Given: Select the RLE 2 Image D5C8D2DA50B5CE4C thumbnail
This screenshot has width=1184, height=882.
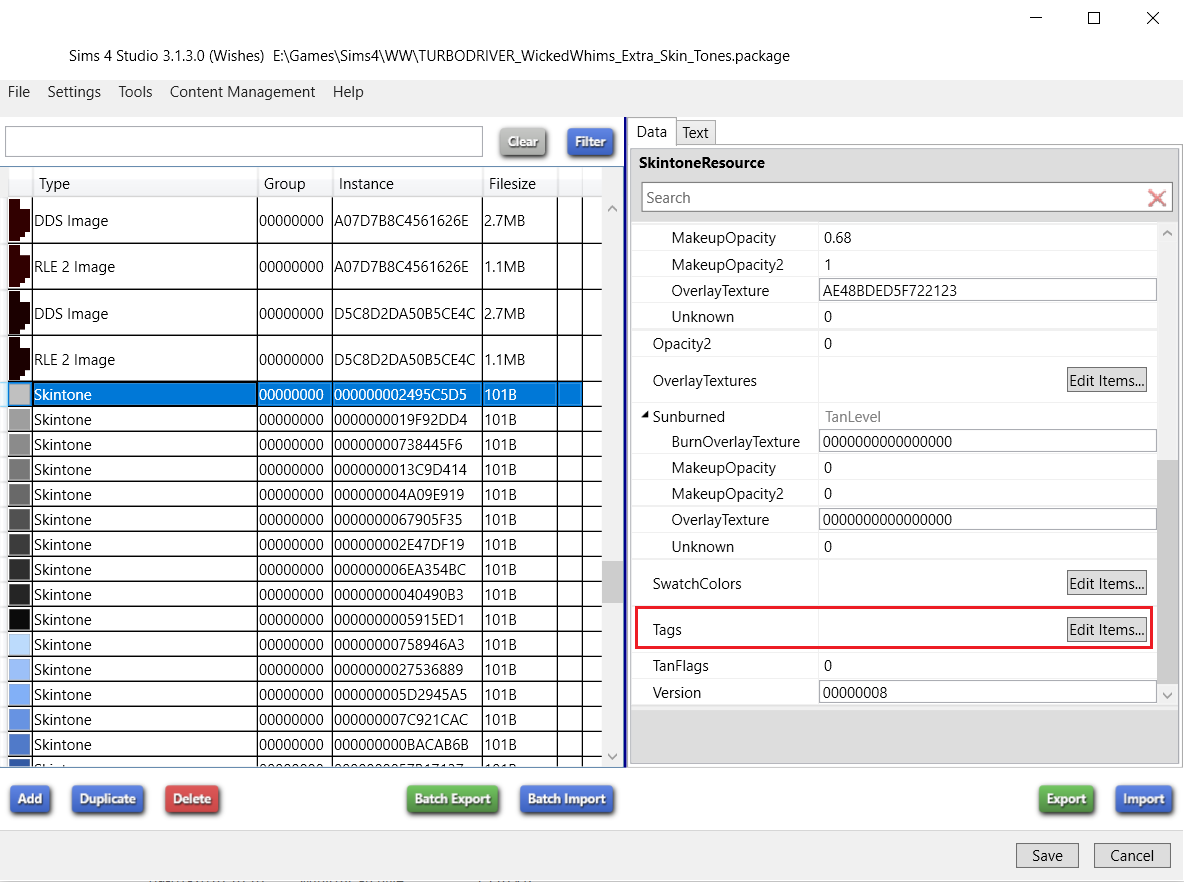Looking at the screenshot, I should (20, 359).
